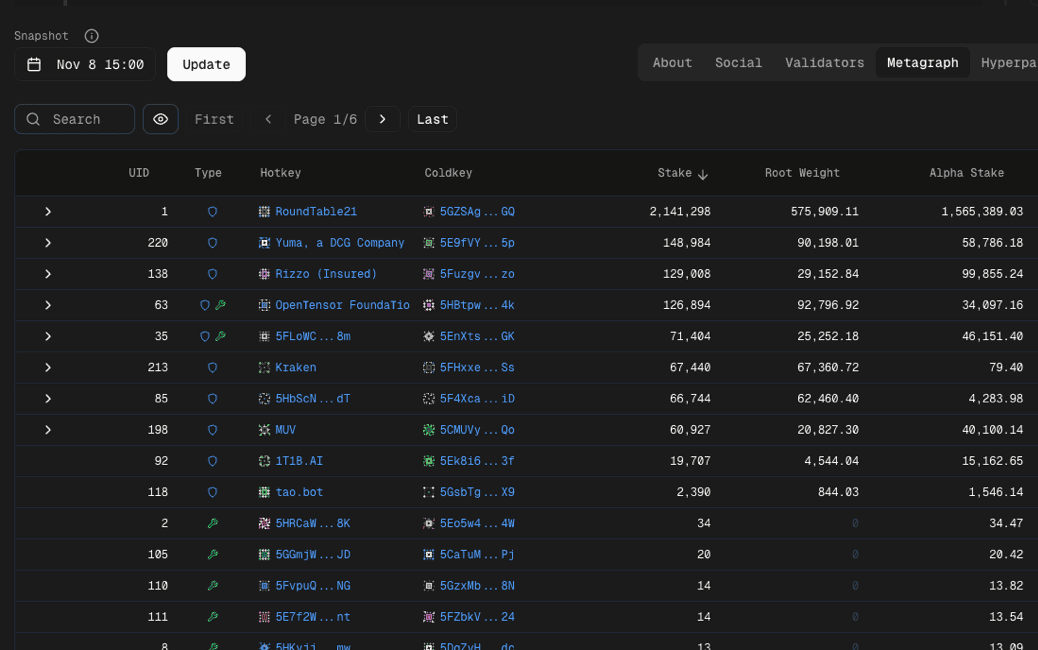Click the info icon next to Snapshot
1038x650 pixels.
[x=92, y=36]
